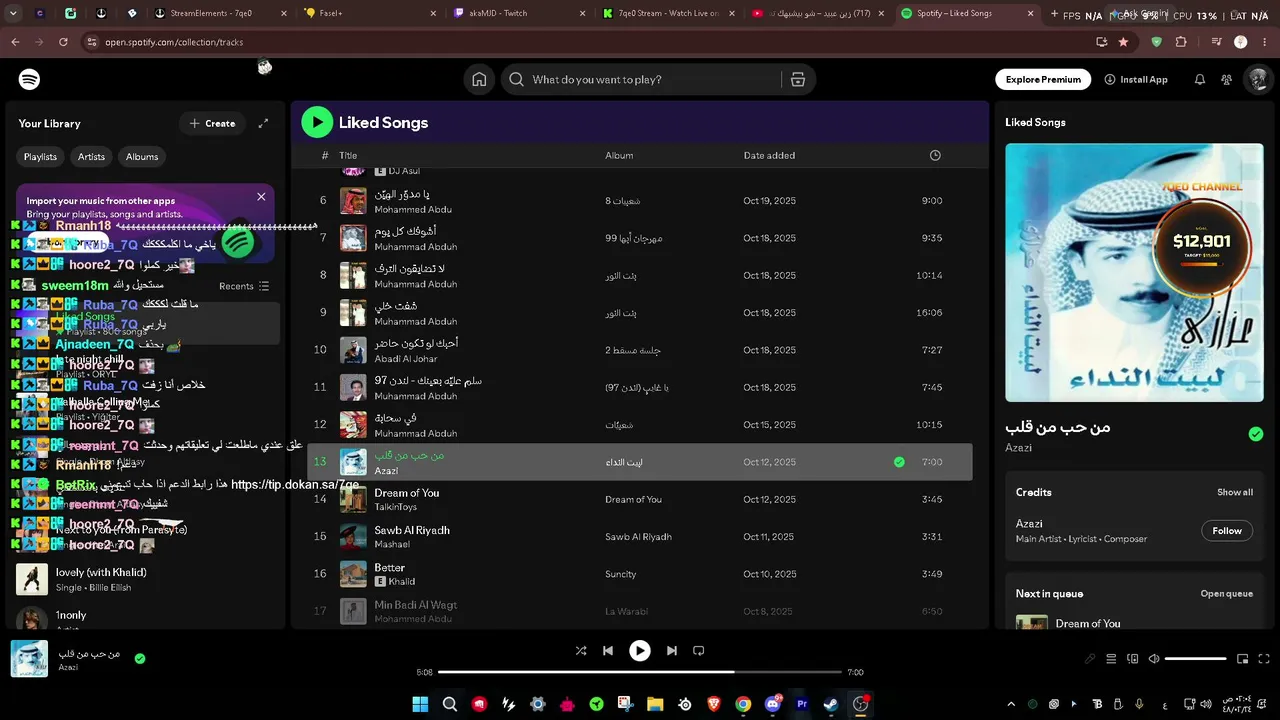
Task: Click Open queue link
Action: point(1227,594)
